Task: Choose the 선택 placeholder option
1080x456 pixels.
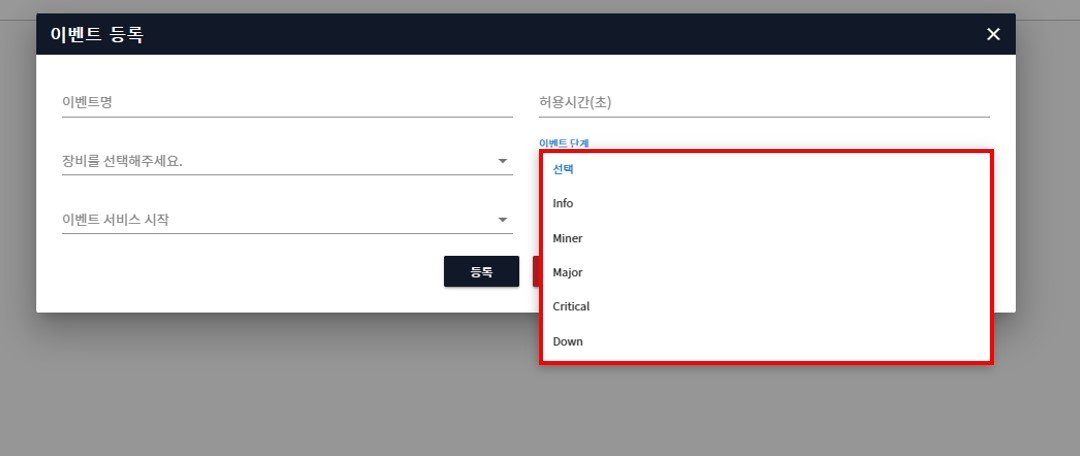Action: point(563,169)
